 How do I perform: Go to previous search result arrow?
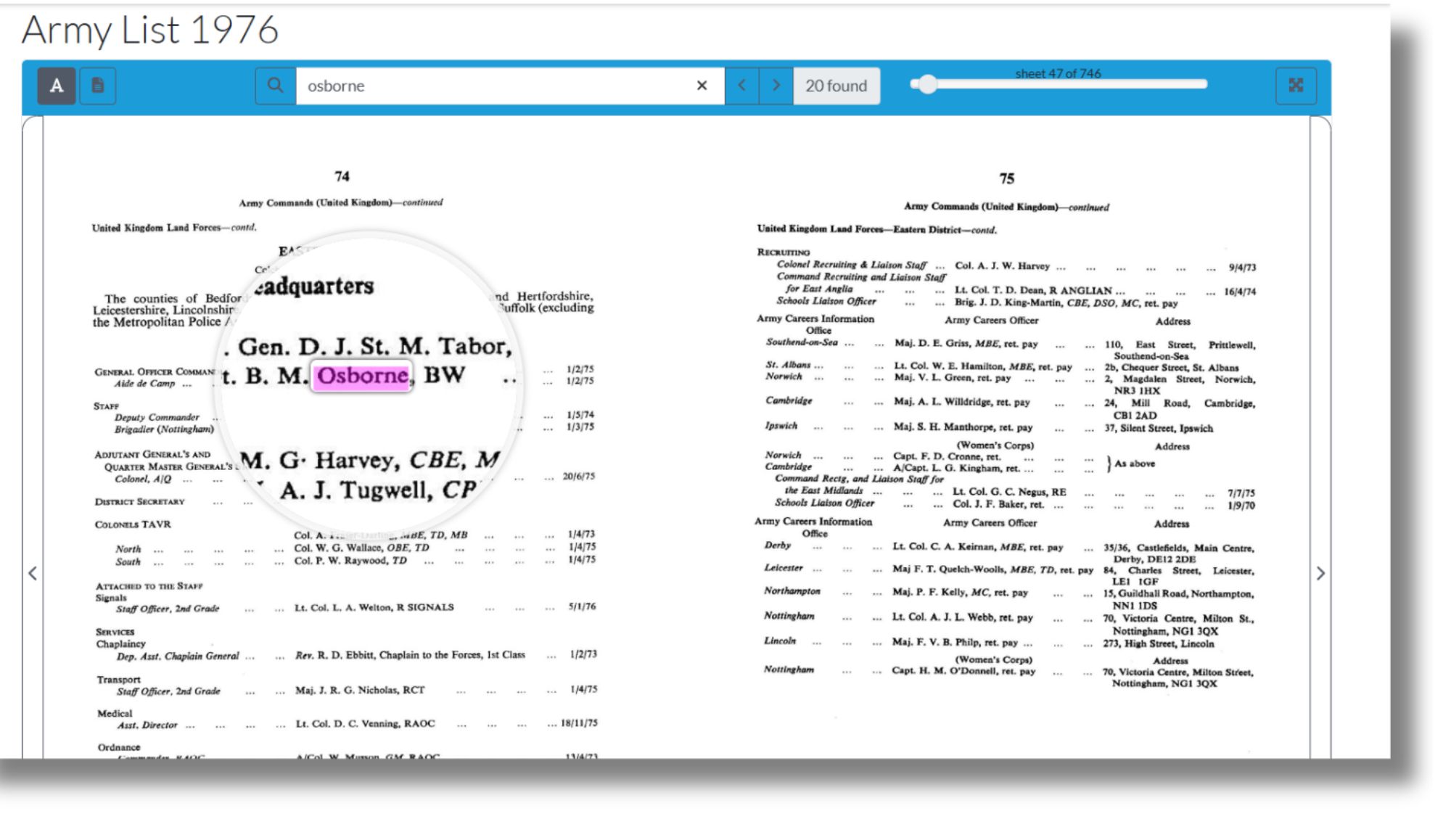[x=741, y=86]
